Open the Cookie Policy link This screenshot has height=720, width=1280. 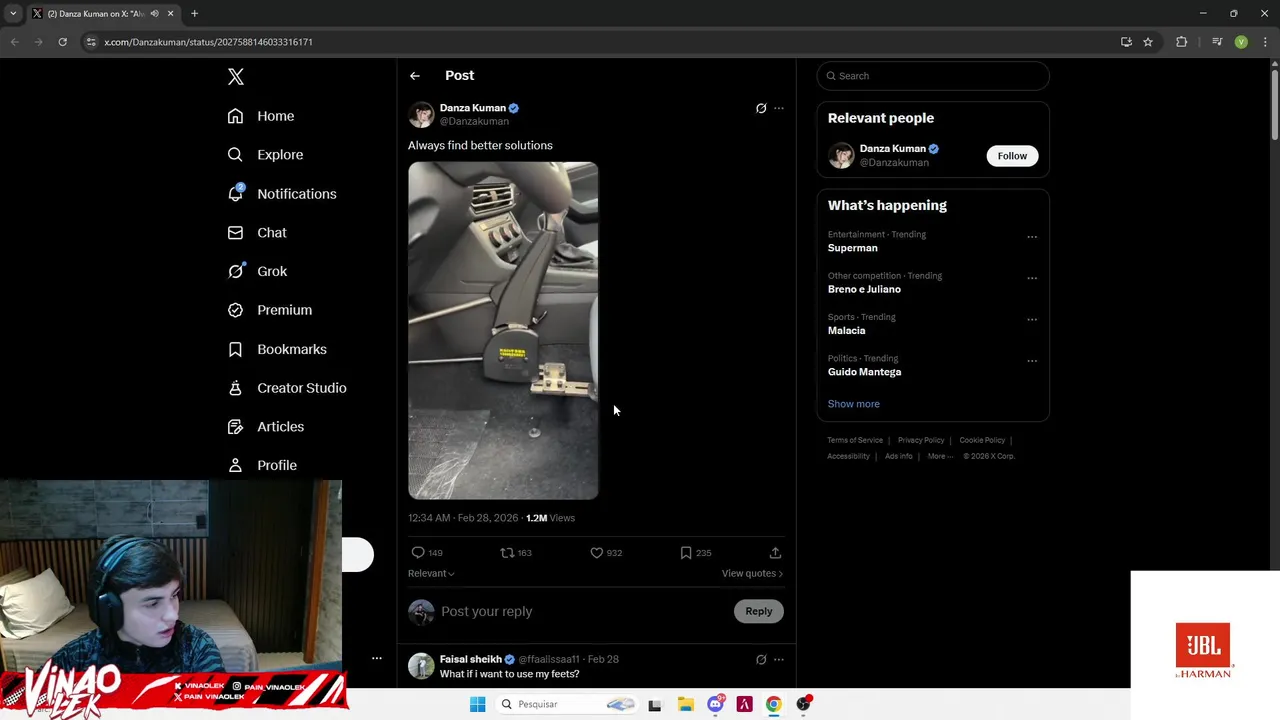tap(982, 440)
